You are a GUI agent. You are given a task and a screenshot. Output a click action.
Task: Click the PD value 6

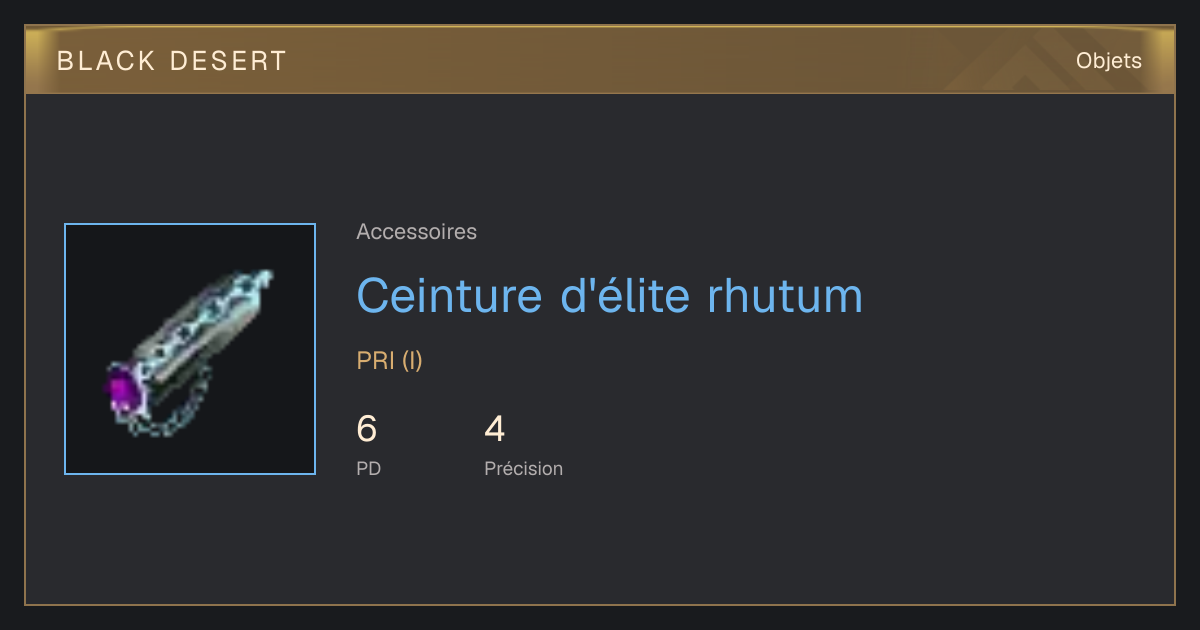(367, 429)
